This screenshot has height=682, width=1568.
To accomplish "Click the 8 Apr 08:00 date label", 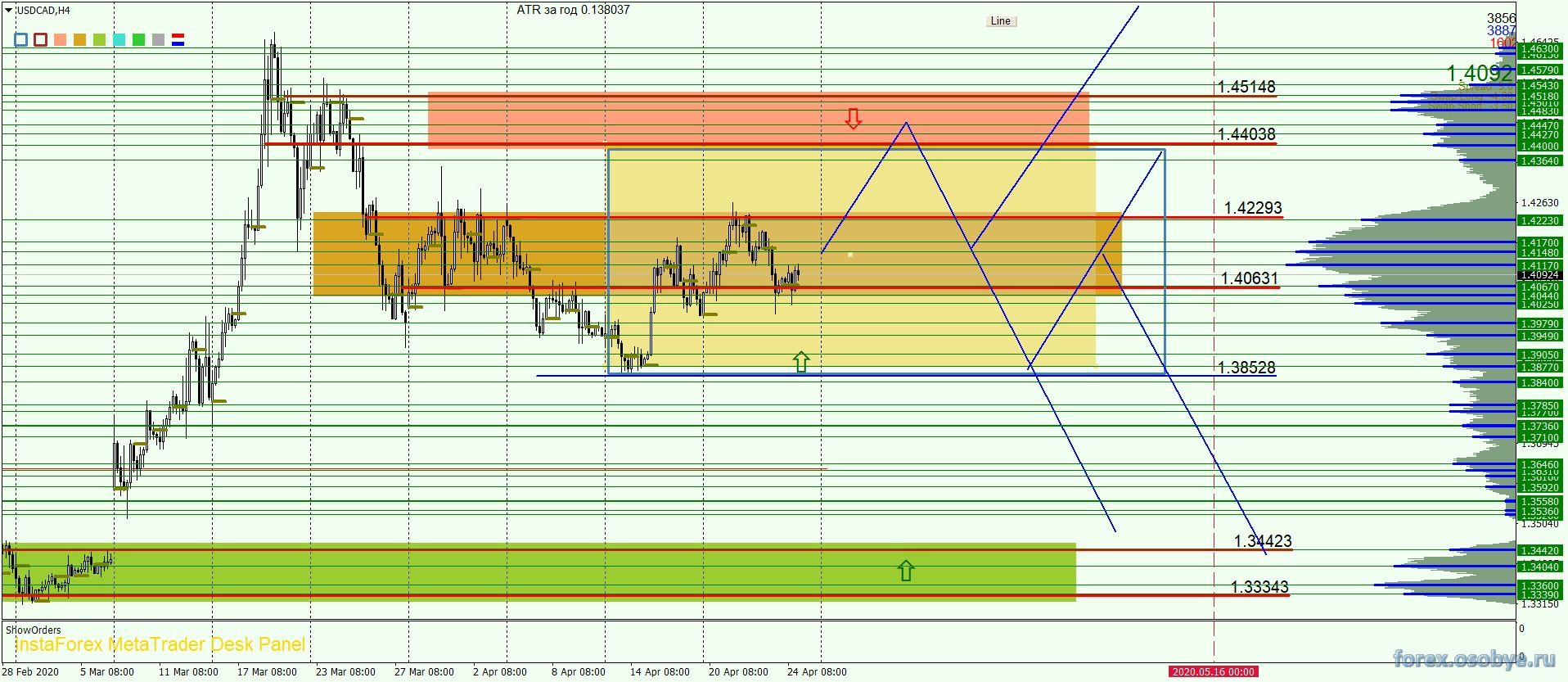I will [x=579, y=672].
